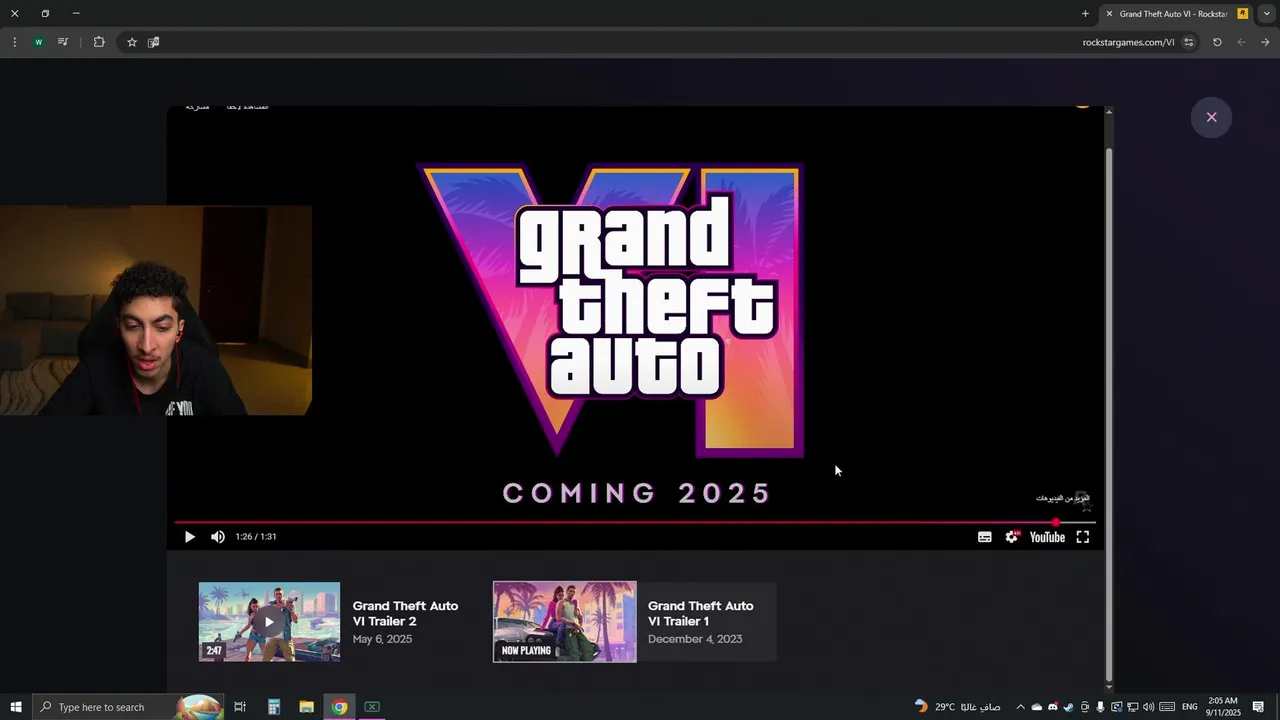
Task: Open more videos link at the video's corner
Action: (1063, 498)
